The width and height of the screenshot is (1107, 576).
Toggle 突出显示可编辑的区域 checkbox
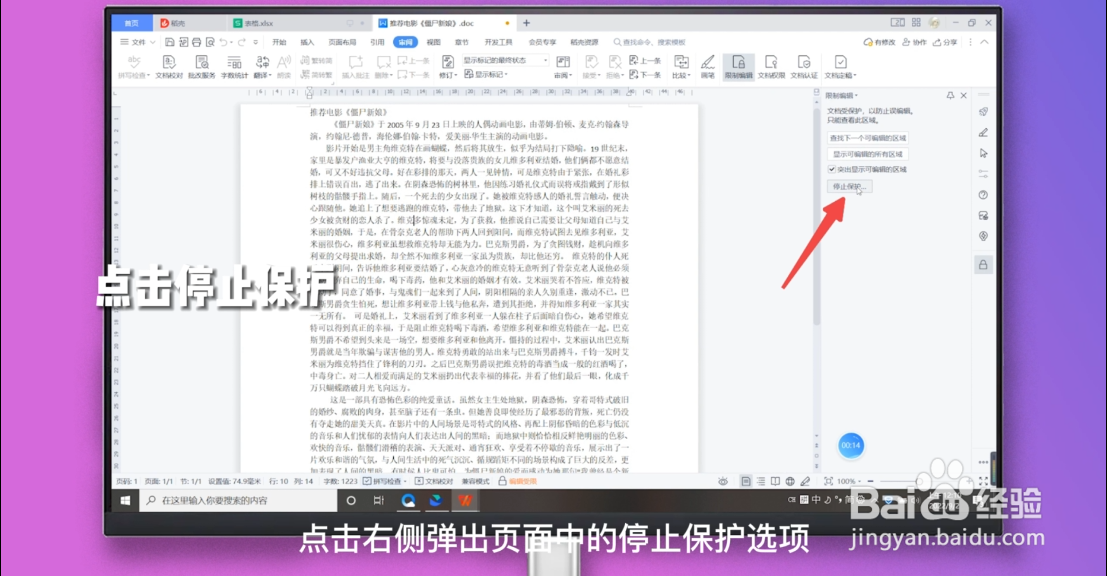point(832,169)
